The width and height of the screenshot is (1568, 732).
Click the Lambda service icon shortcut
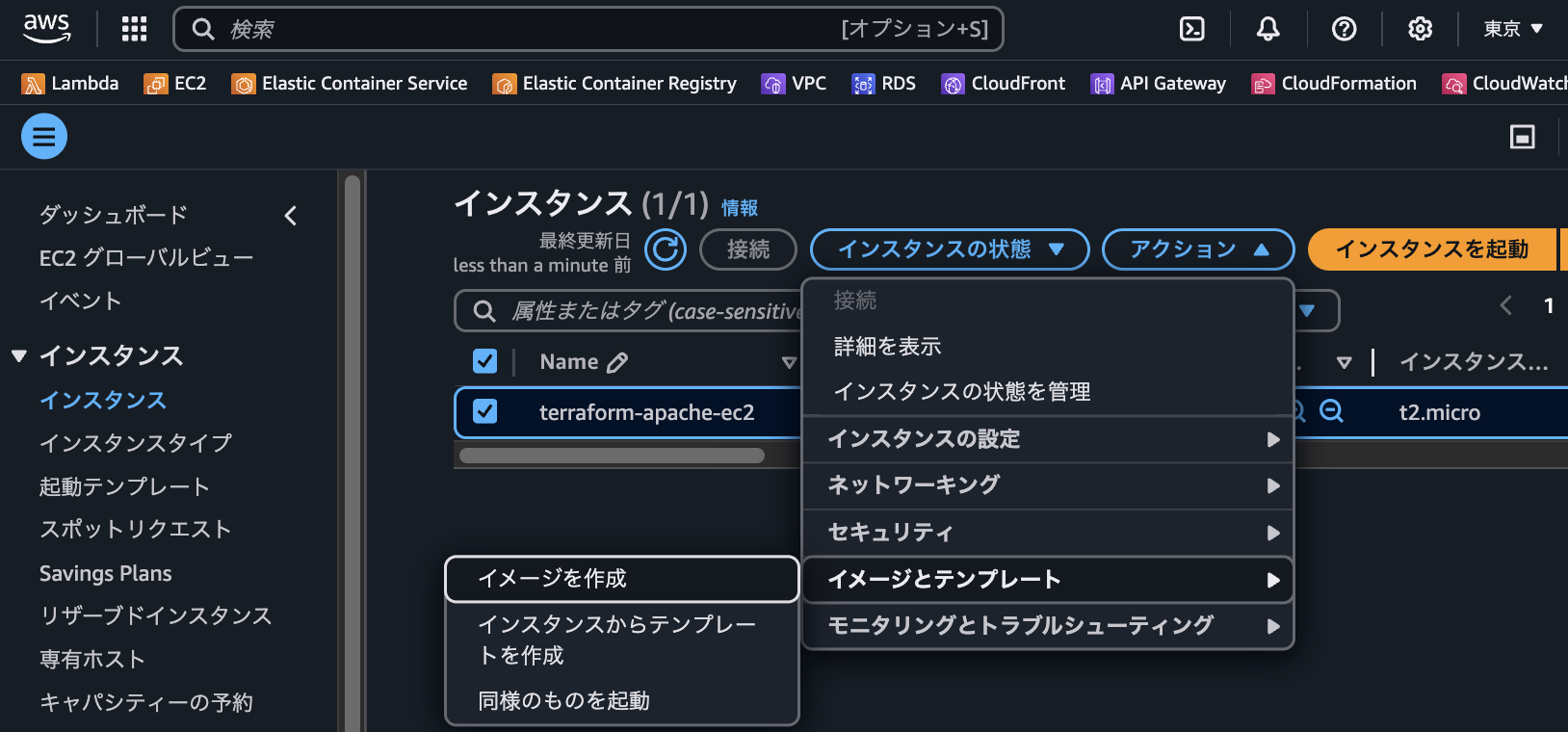click(33, 84)
